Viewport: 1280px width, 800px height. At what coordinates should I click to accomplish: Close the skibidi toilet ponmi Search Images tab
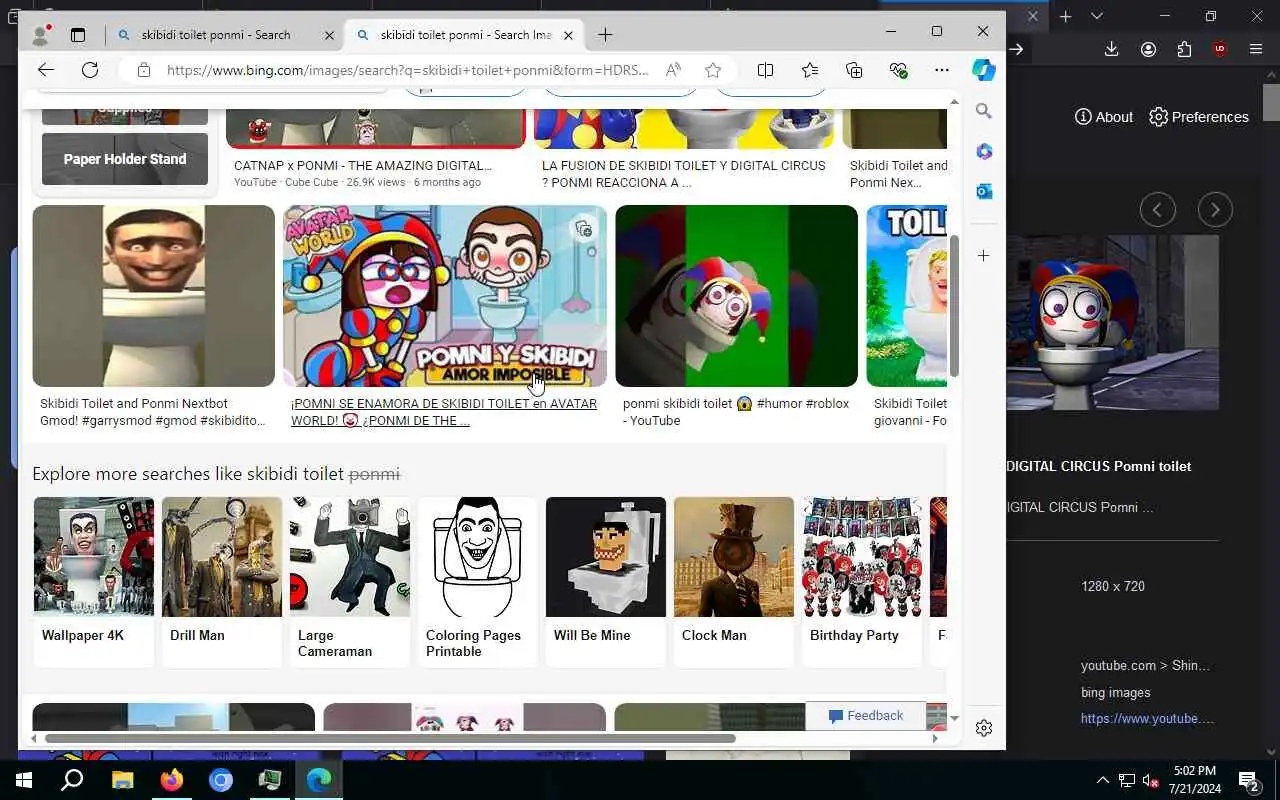(x=569, y=35)
